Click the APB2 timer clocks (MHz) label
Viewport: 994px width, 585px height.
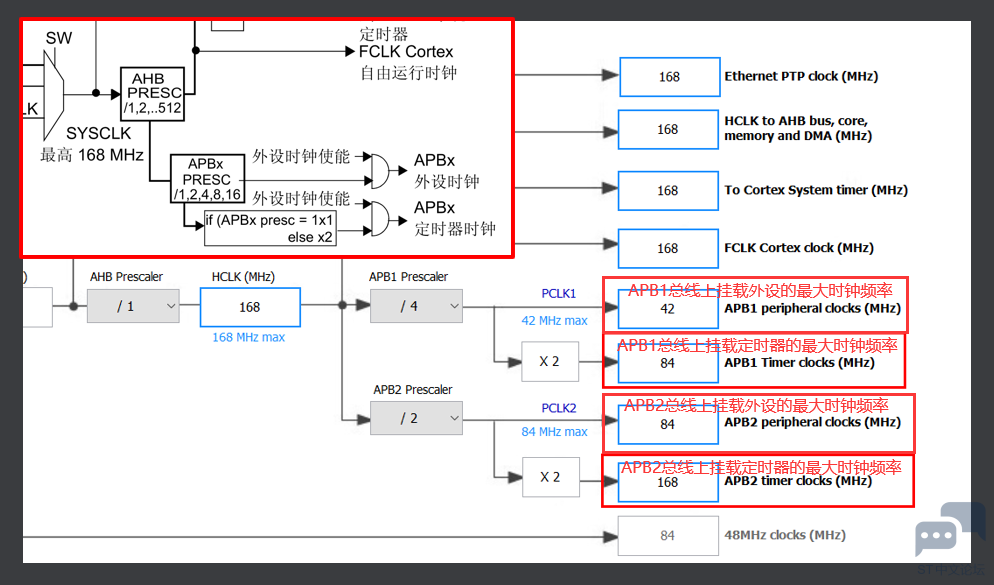(x=798, y=481)
